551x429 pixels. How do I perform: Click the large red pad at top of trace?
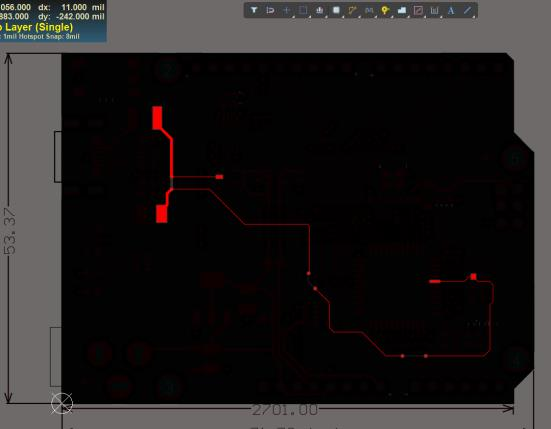(157, 118)
